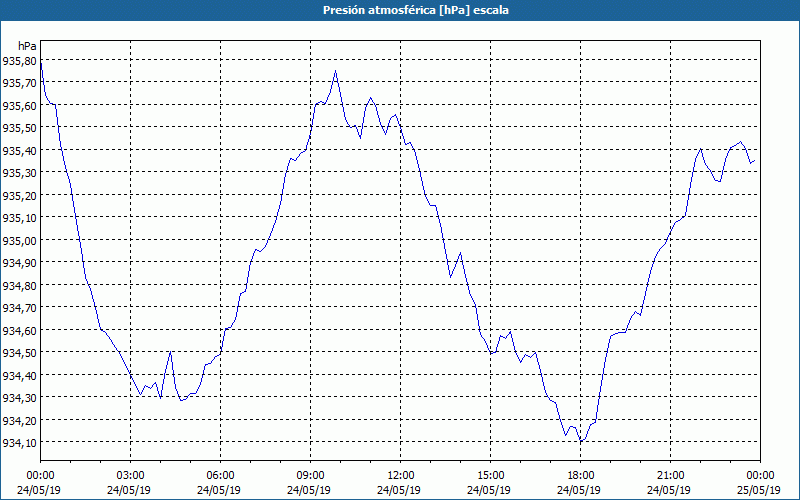Click the 934,50 axis value
Image resolution: width=800 pixels, height=500 pixels.
19,353
